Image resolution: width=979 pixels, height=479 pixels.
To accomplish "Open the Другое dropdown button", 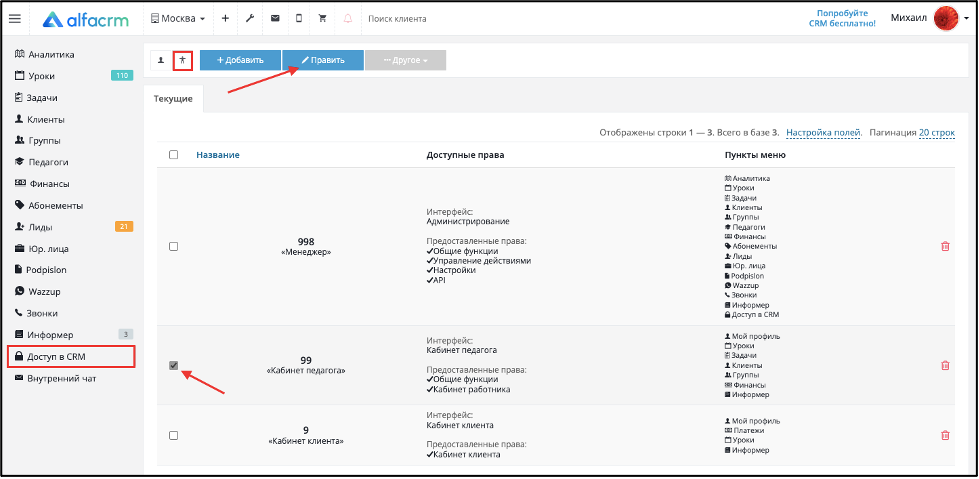I will [405, 61].
